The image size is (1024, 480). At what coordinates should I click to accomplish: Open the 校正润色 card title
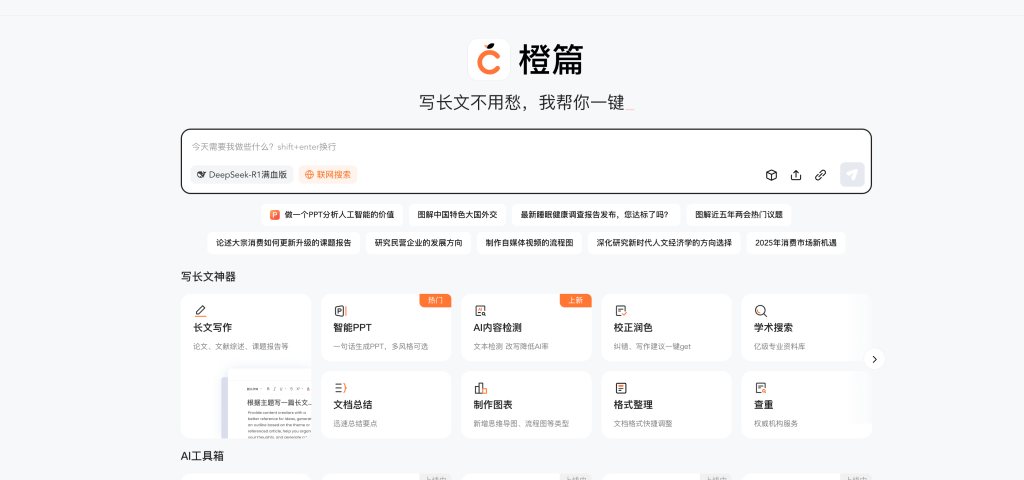(633, 328)
